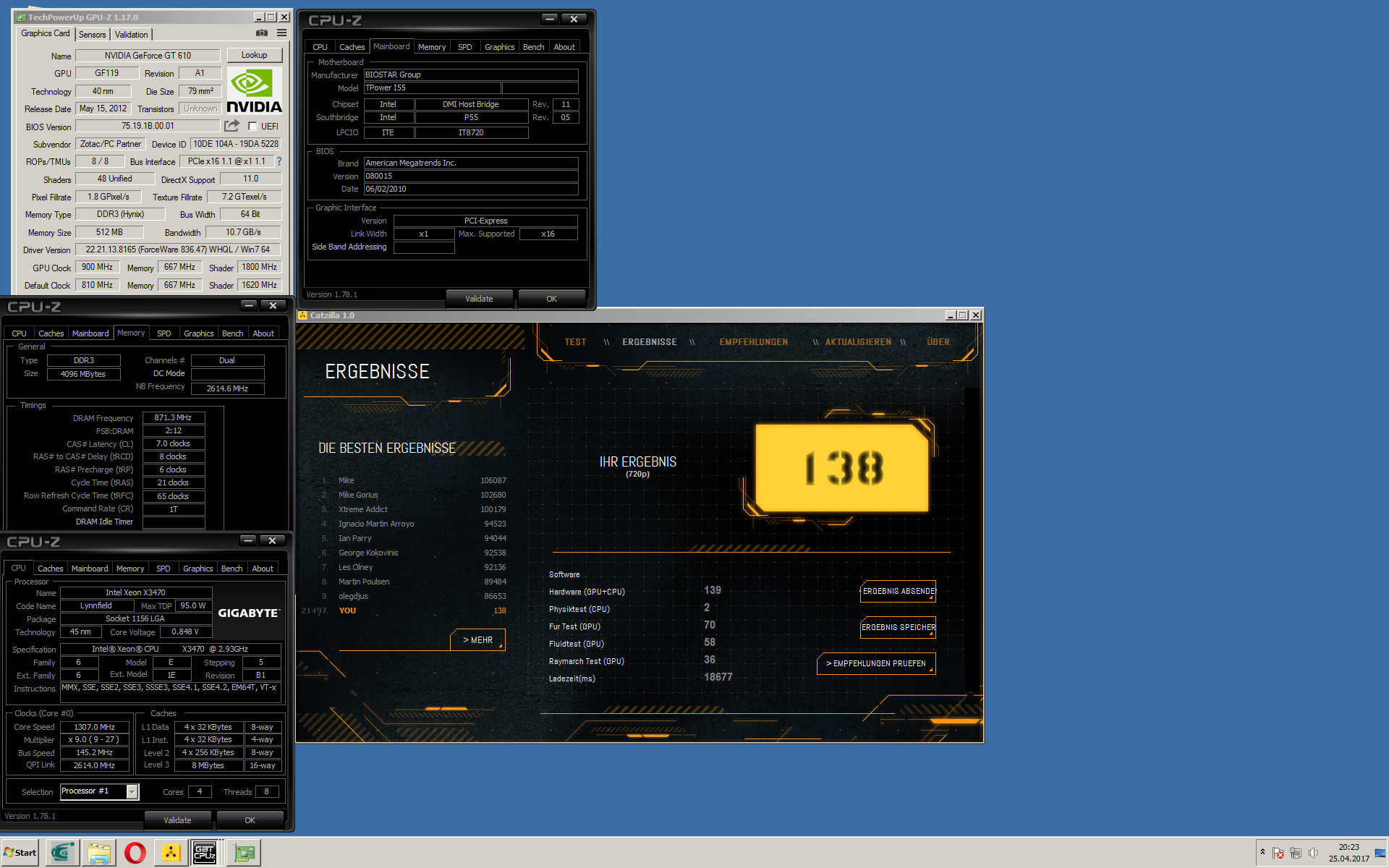Click the GPU-Z screenshot camera icon
This screenshot has height=868, width=1389.
(262, 33)
